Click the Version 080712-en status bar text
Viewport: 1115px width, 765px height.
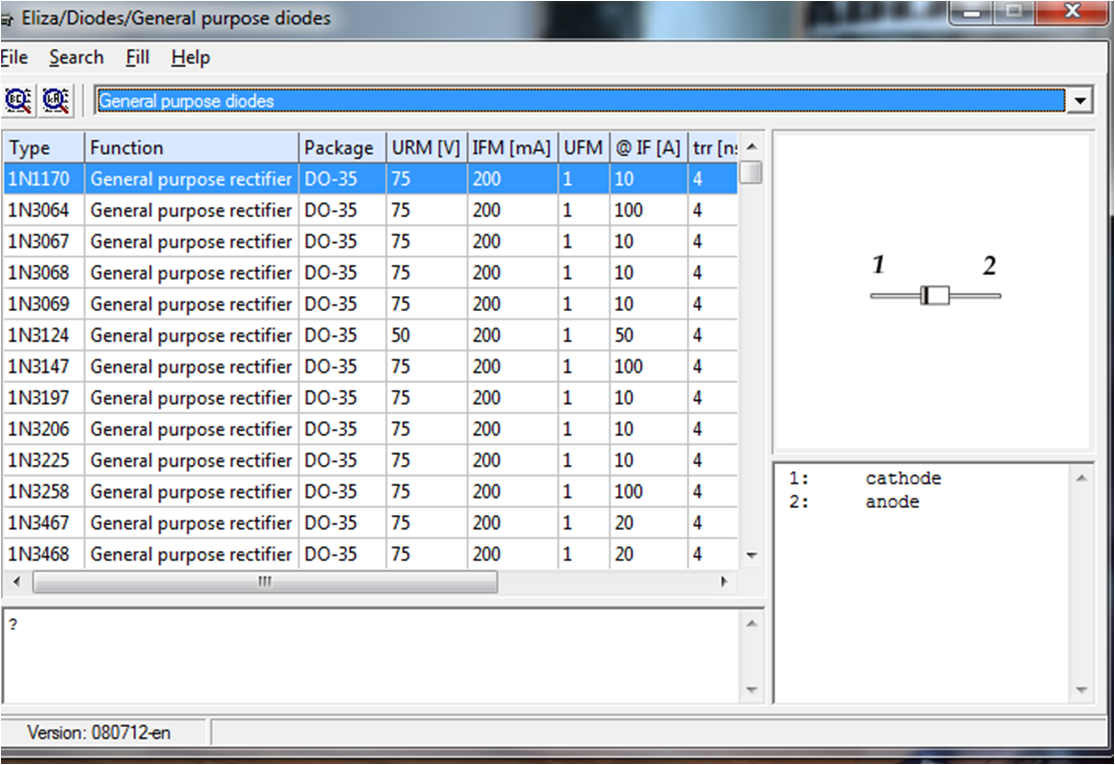pyautogui.click(x=99, y=733)
